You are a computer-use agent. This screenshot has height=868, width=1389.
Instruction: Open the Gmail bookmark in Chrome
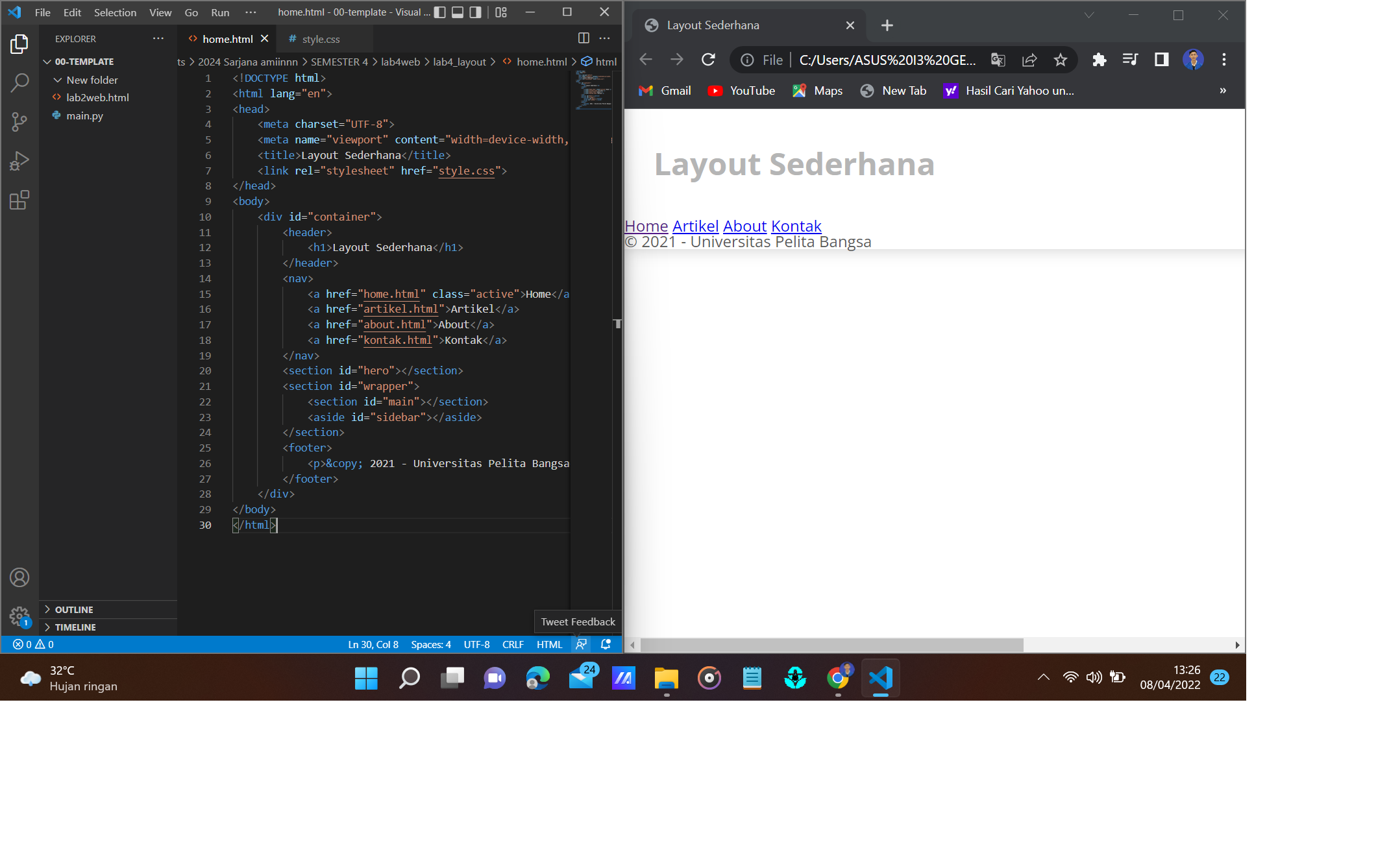665,91
